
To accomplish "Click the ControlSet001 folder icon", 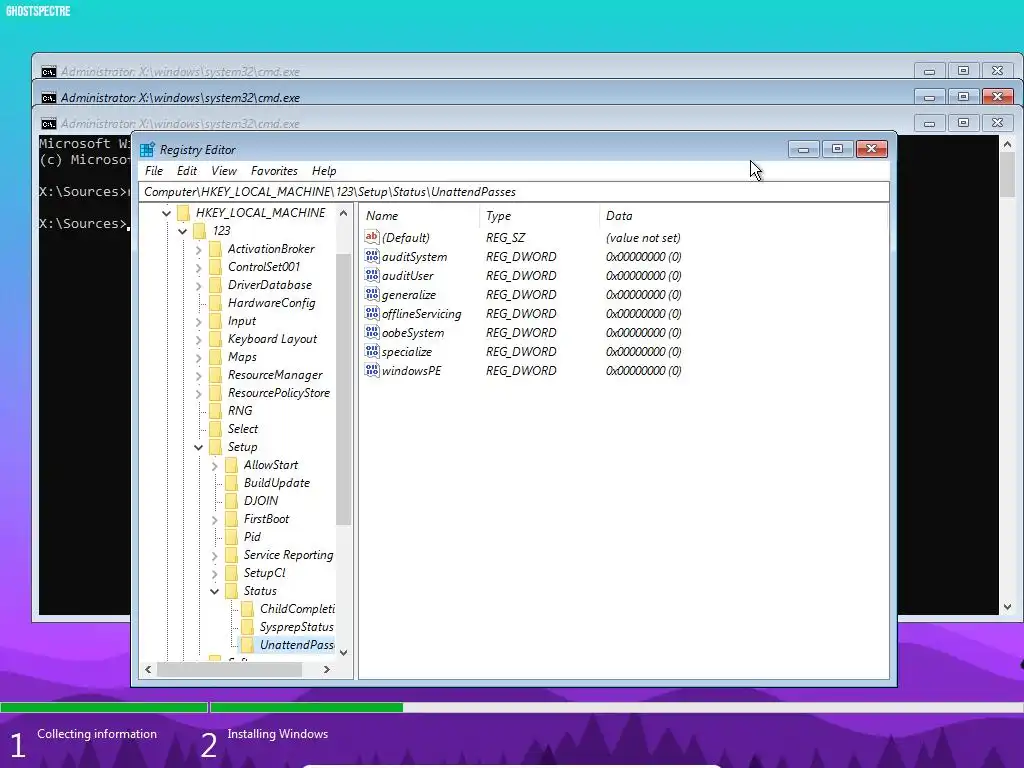I will pos(216,267).
